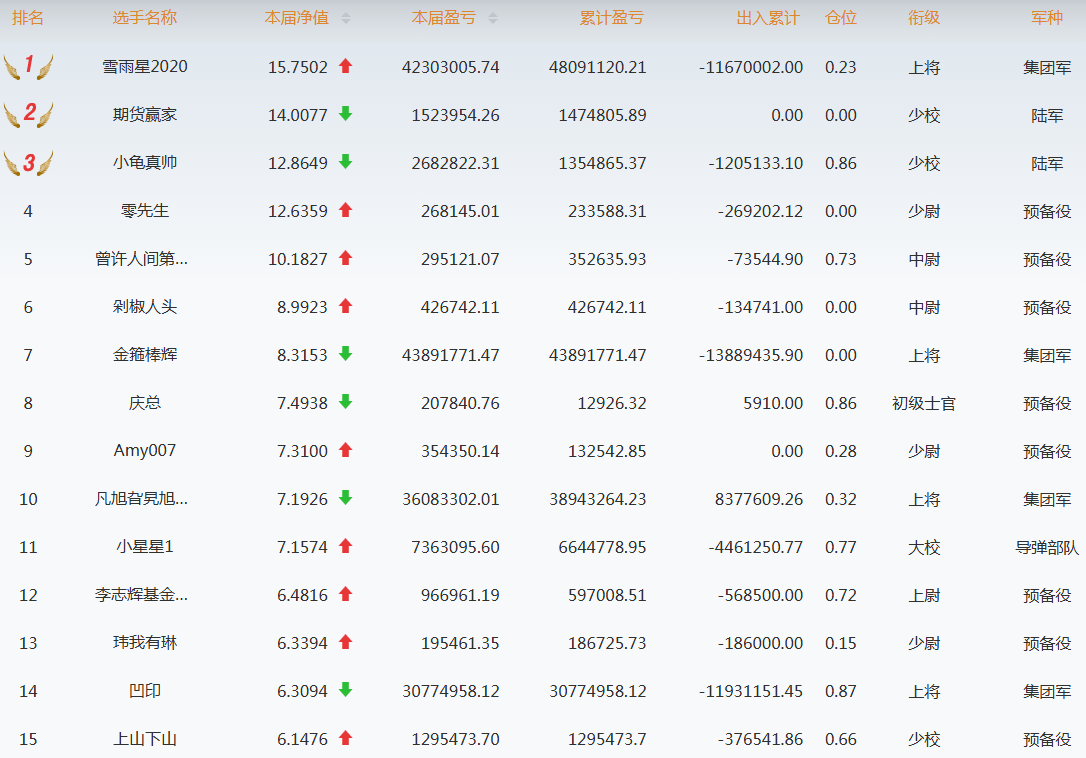Toggle sort arrows next to 本届盈亏
Image resolution: width=1086 pixels, height=758 pixels.
(x=492, y=18)
